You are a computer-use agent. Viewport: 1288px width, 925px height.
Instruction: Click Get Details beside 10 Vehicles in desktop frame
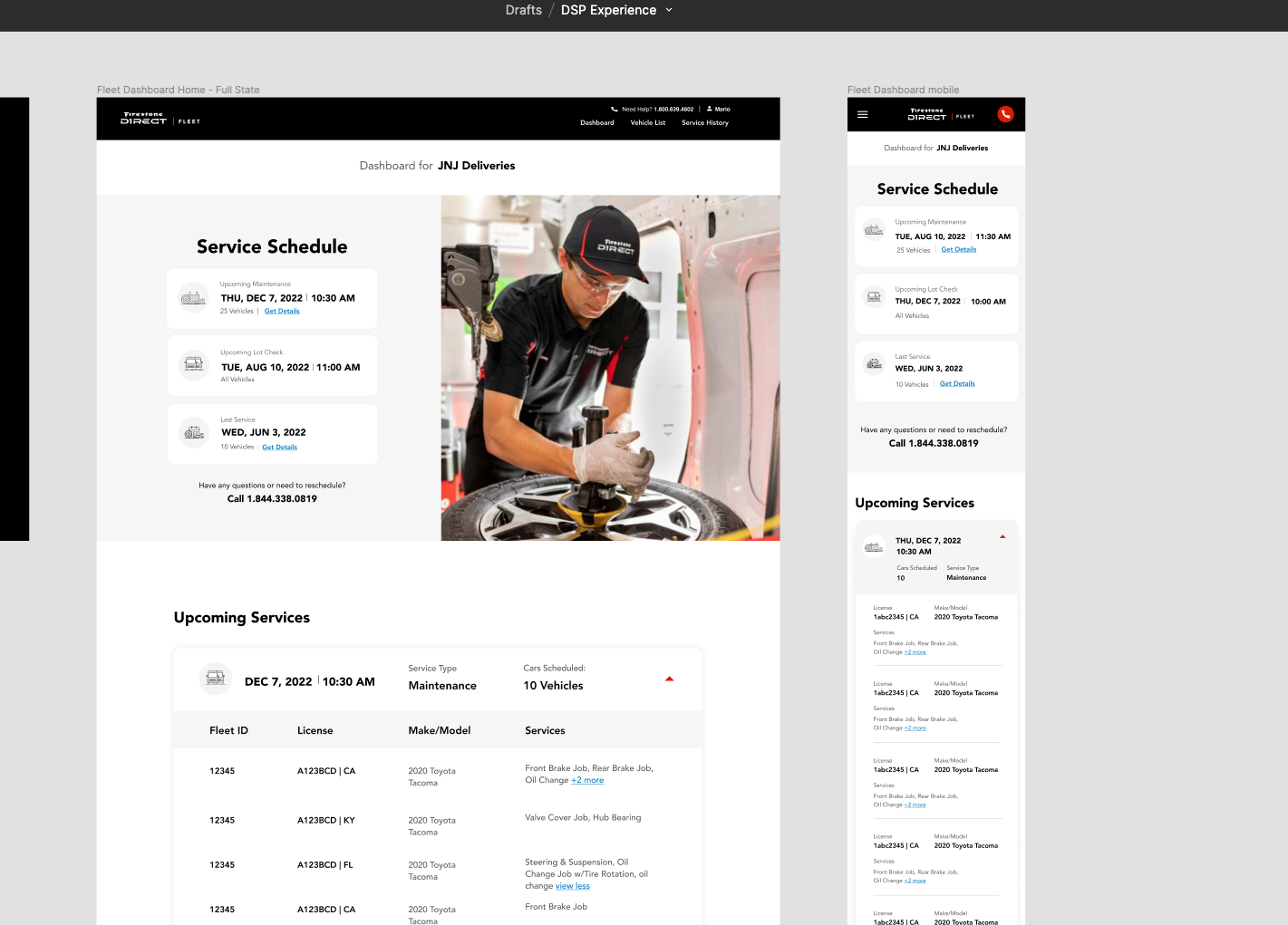280,448
